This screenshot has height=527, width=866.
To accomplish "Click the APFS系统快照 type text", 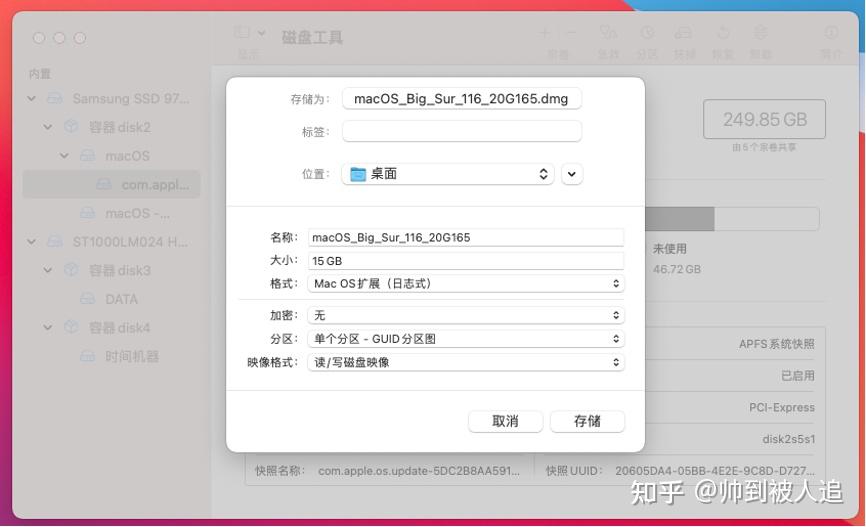I will coord(777,344).
